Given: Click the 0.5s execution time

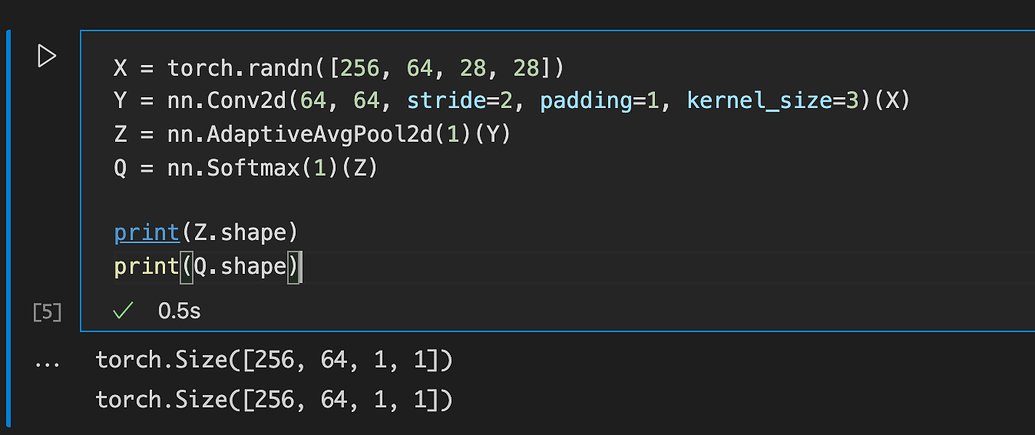Looking at the screenshot, I should (x=180, y=311).
